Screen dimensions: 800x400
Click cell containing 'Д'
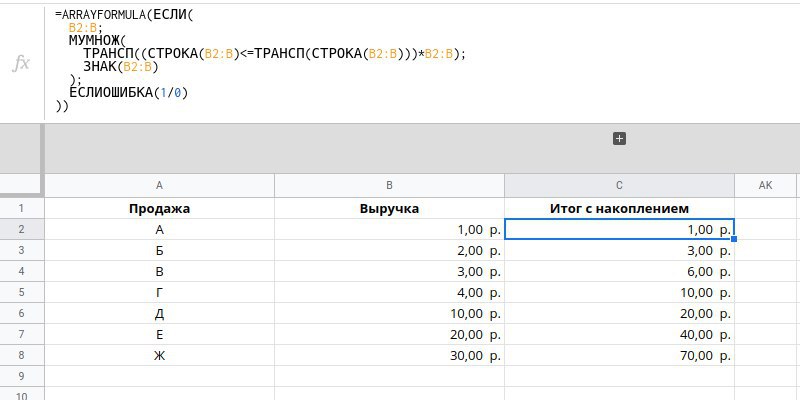(159, 313)
